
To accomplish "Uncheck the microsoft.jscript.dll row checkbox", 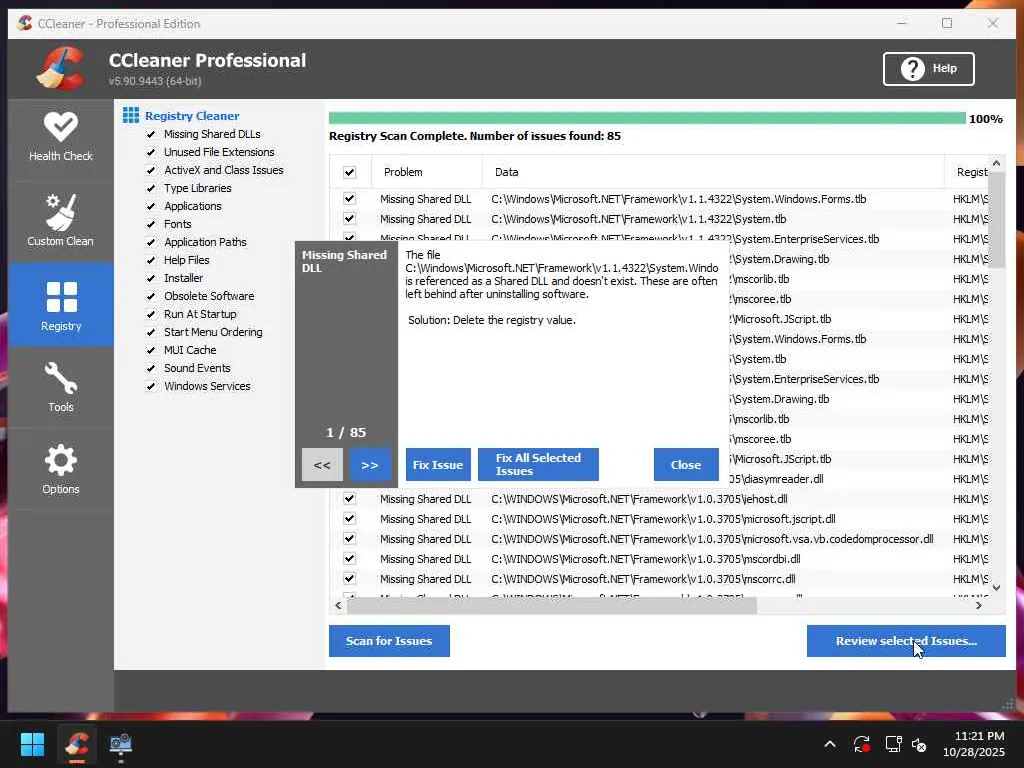I will pyautogui.click(x=349, y=519).
